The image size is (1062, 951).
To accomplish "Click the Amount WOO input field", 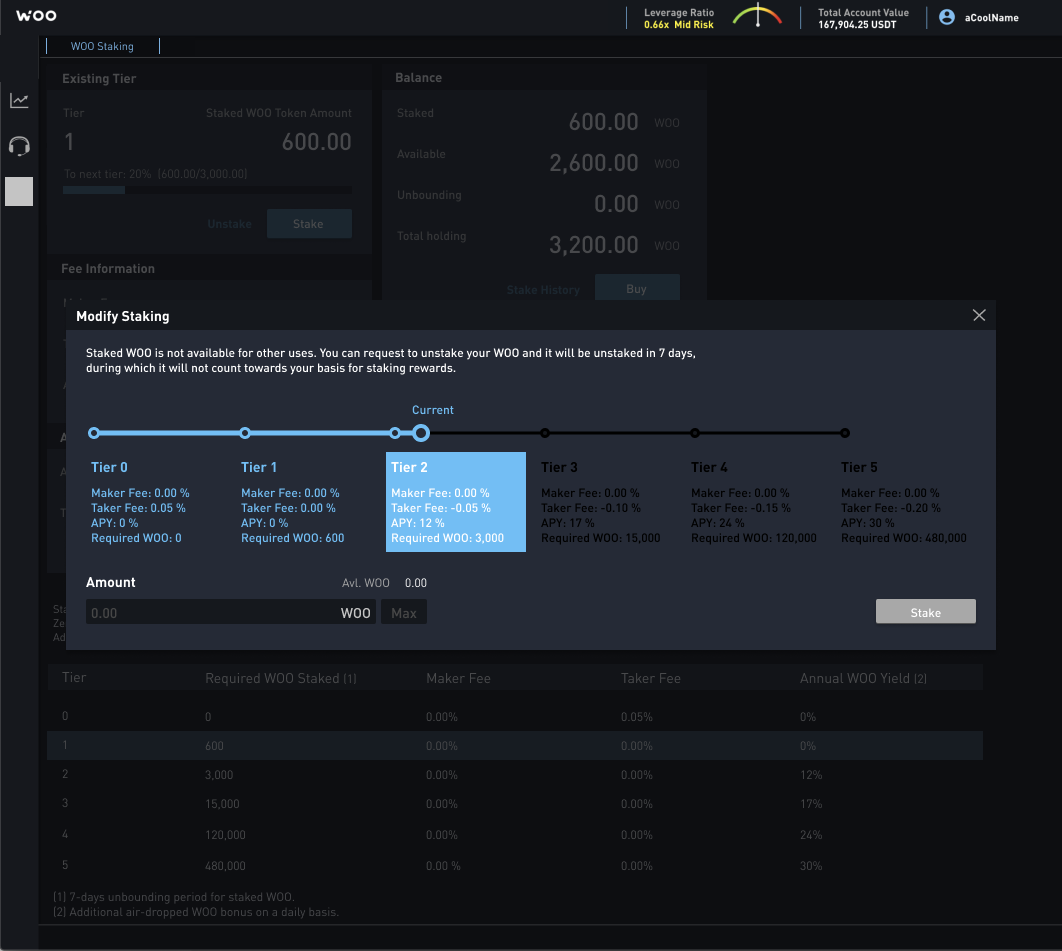I will pyautogui.click(x=210, y=613).
